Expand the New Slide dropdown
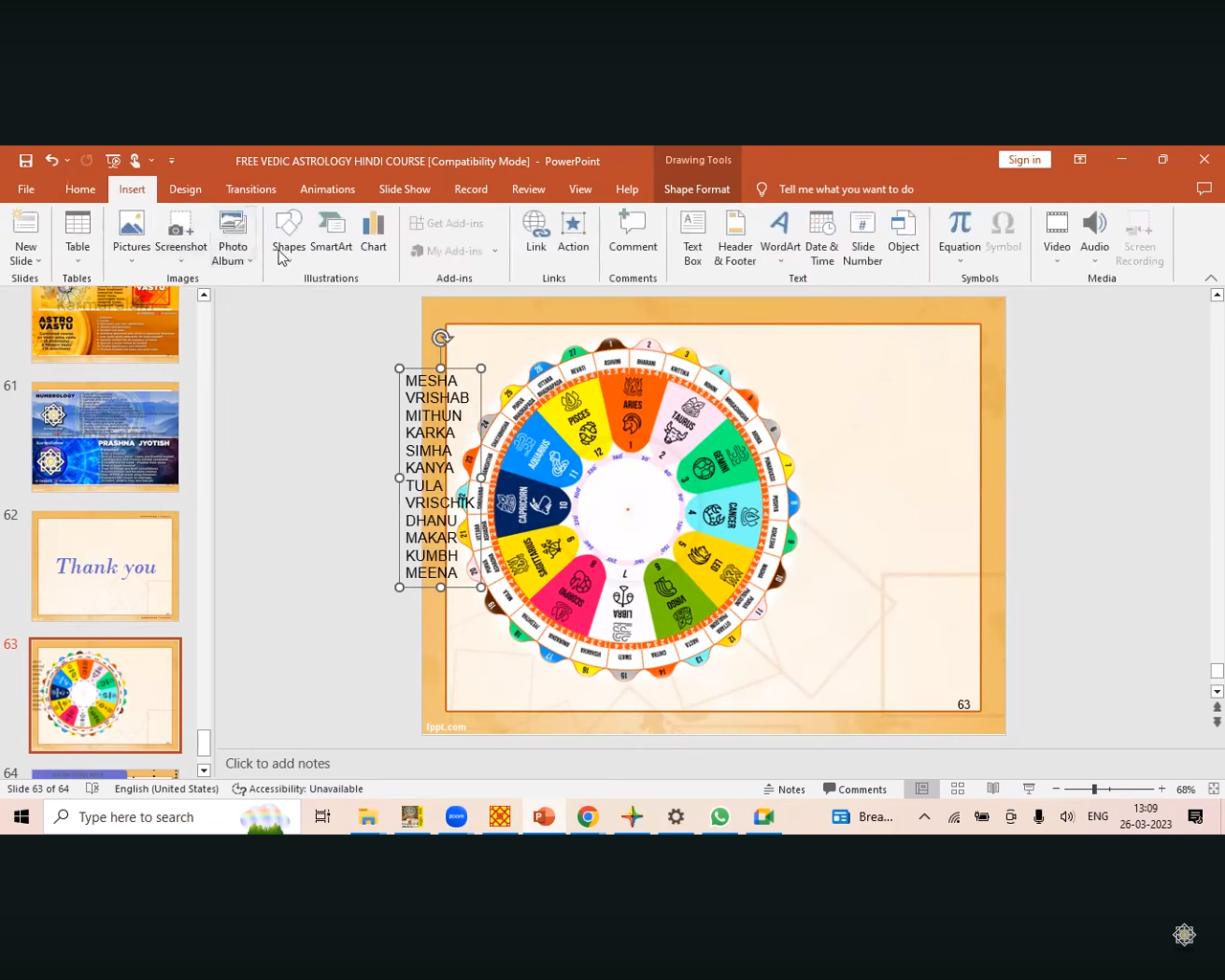Viewport: 1225px width, 980px height. coord(26,261)
